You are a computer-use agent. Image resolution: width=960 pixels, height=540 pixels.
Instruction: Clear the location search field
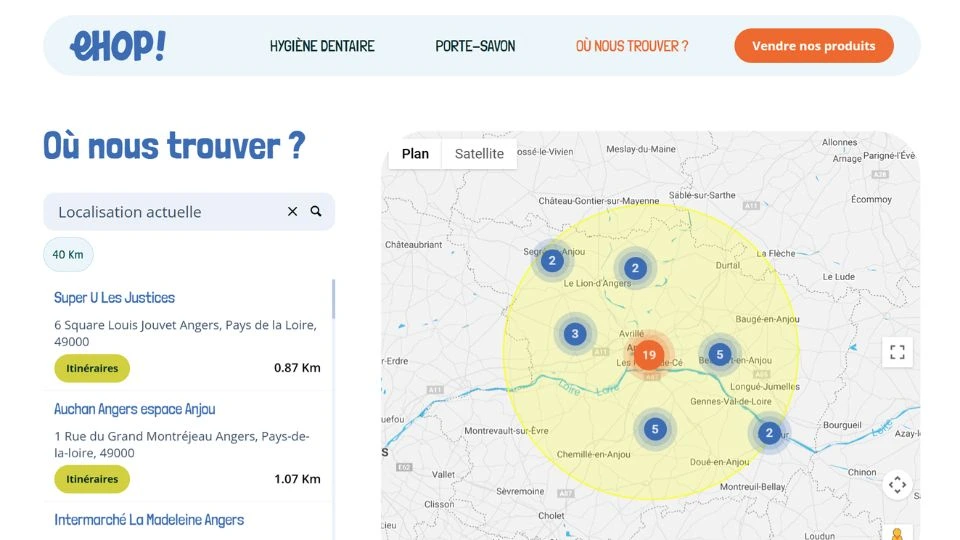pyautogui.click(x=293, y=211)
